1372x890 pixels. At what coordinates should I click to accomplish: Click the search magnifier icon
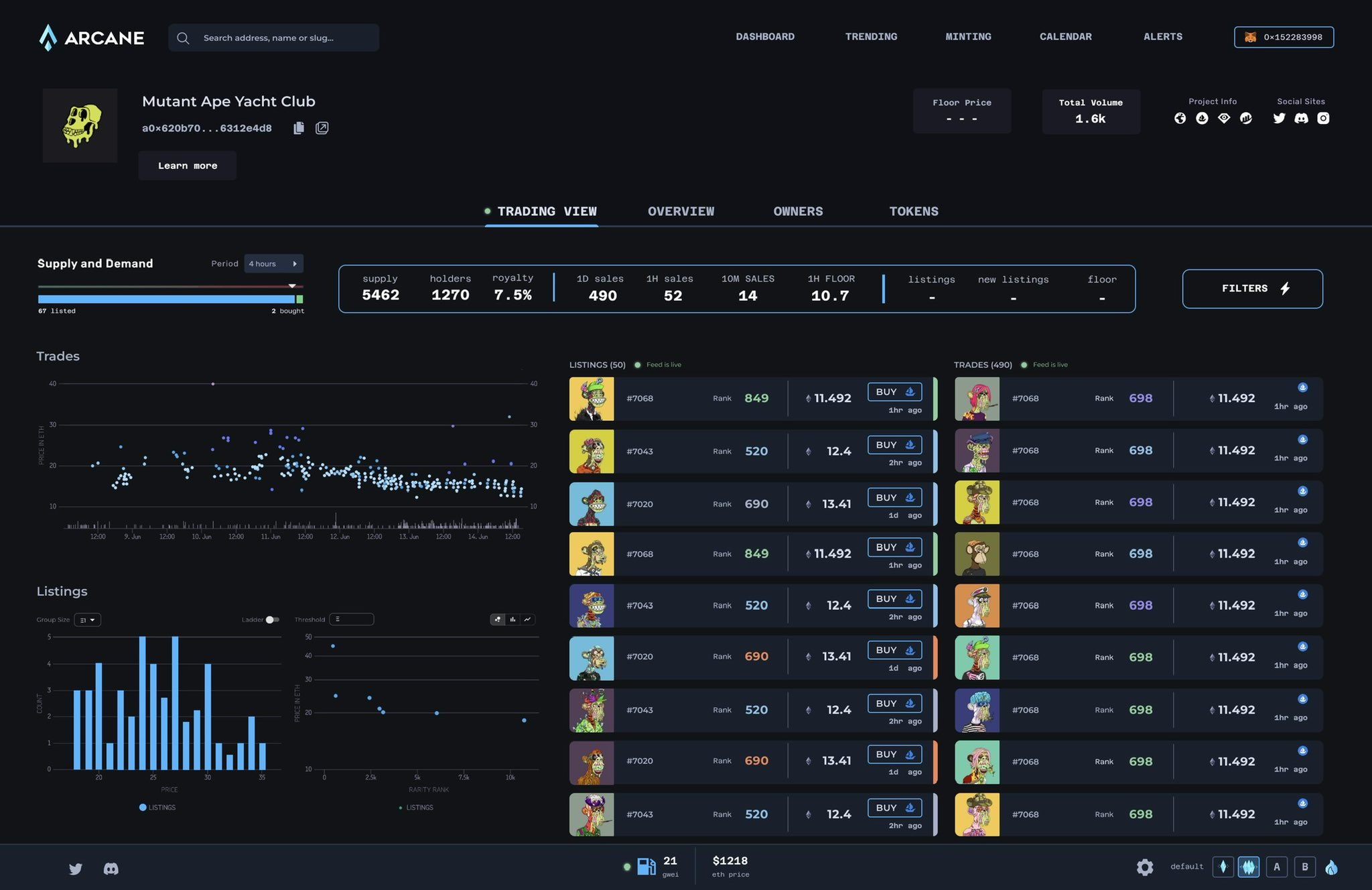pyautogui.click(x=183, y=38)
